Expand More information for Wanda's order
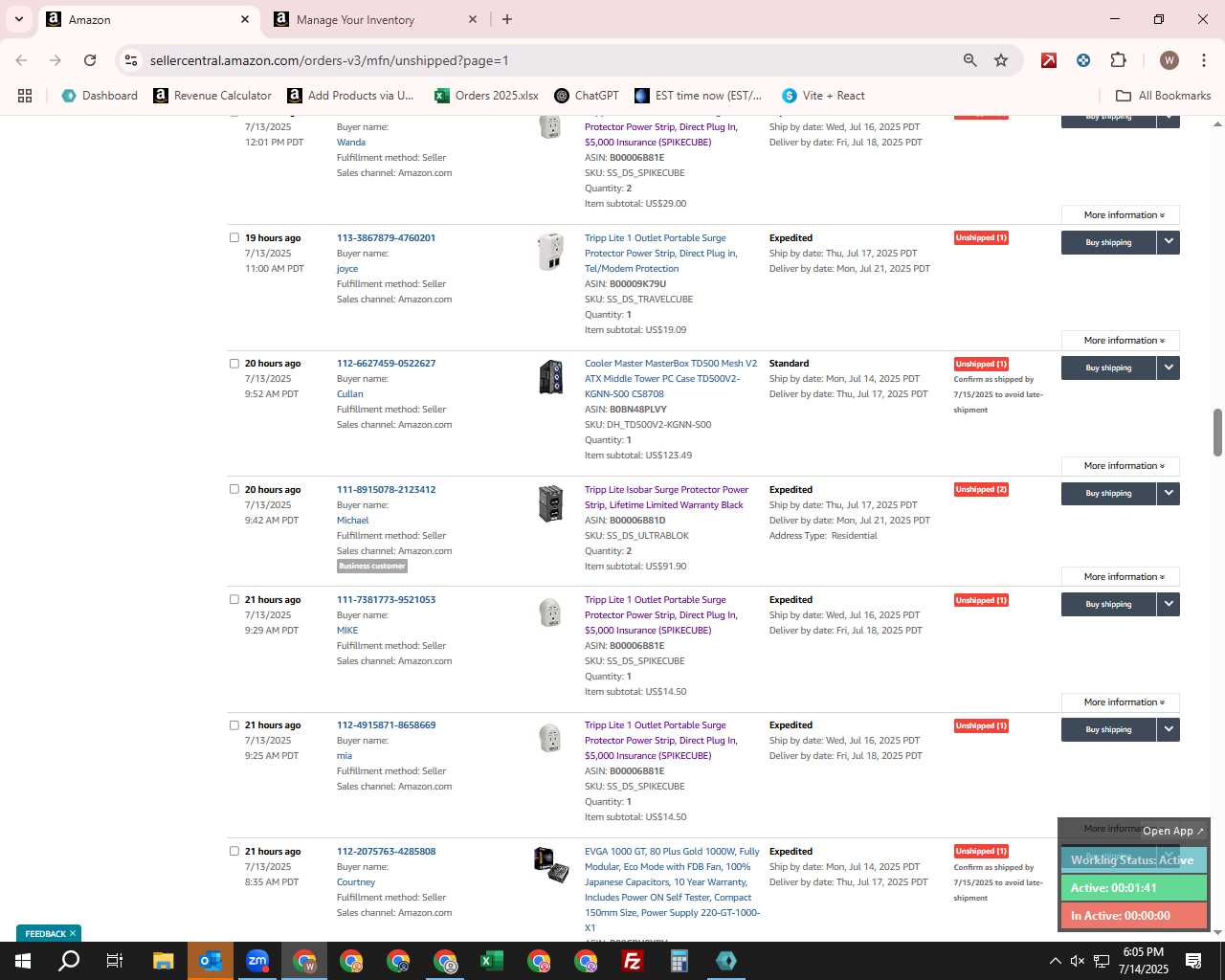1225x980 pixels. 1121,214
